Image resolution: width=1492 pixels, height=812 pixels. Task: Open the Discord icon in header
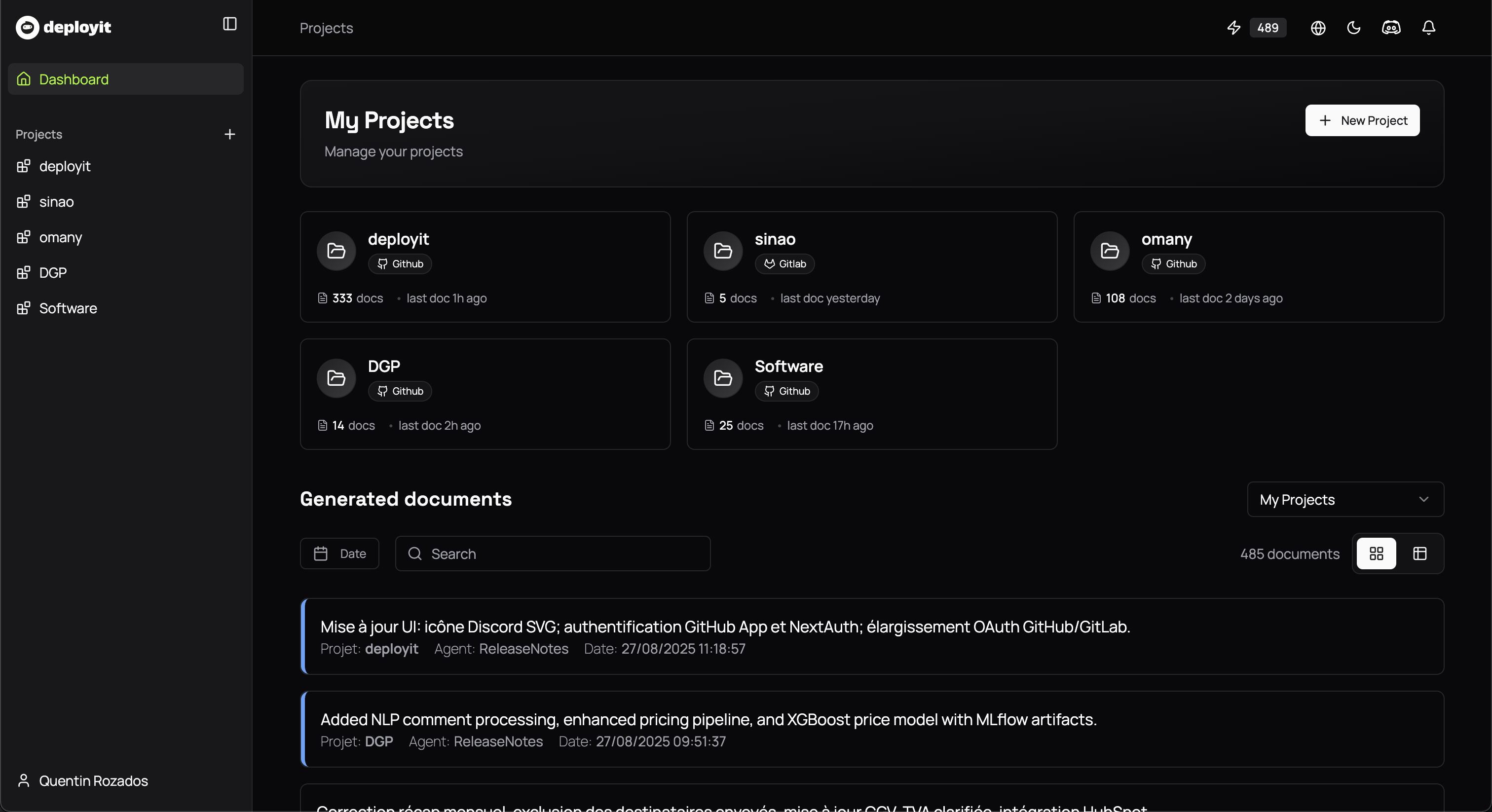(x=1391, y=28)
